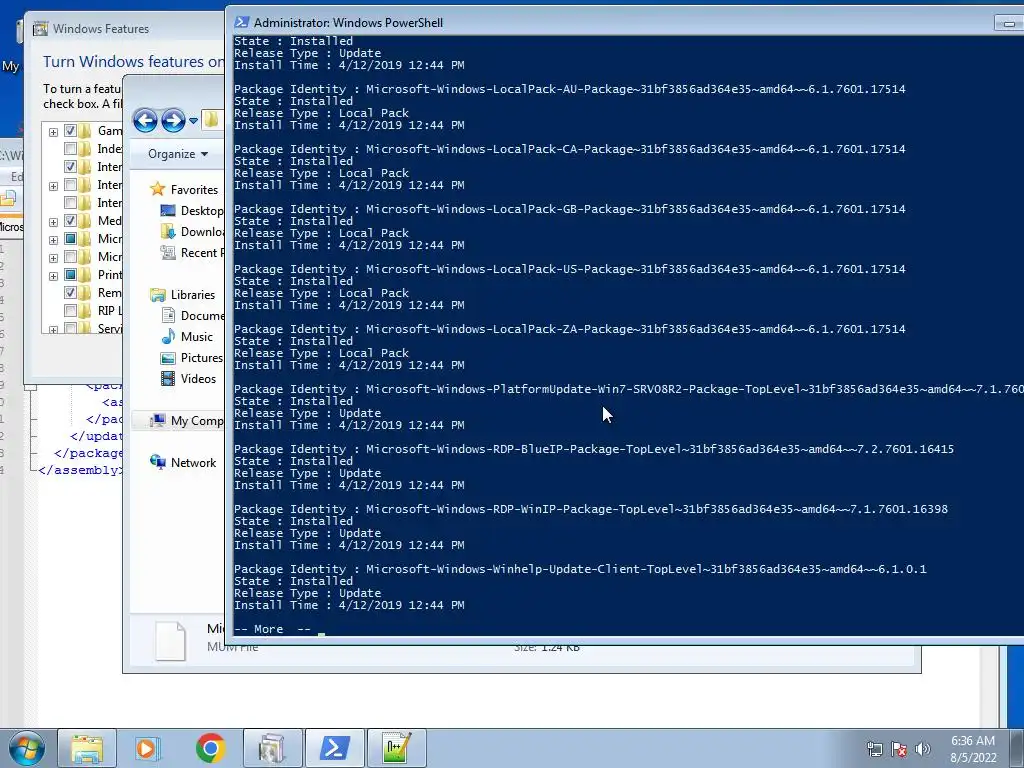This screenshot has height=768, width=1024.
Task: Switch to the Windows Features taskbar item
Action: [x=272, y=748]
